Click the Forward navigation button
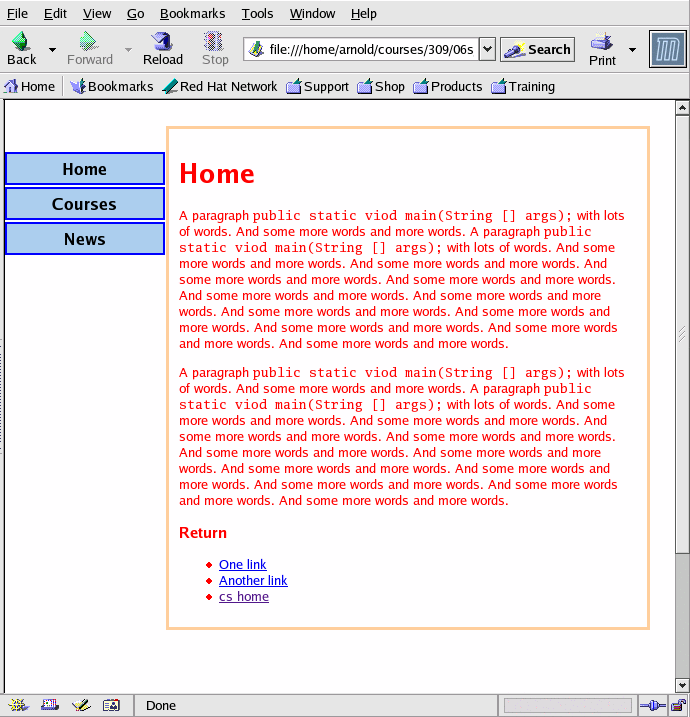 [90, 48]
